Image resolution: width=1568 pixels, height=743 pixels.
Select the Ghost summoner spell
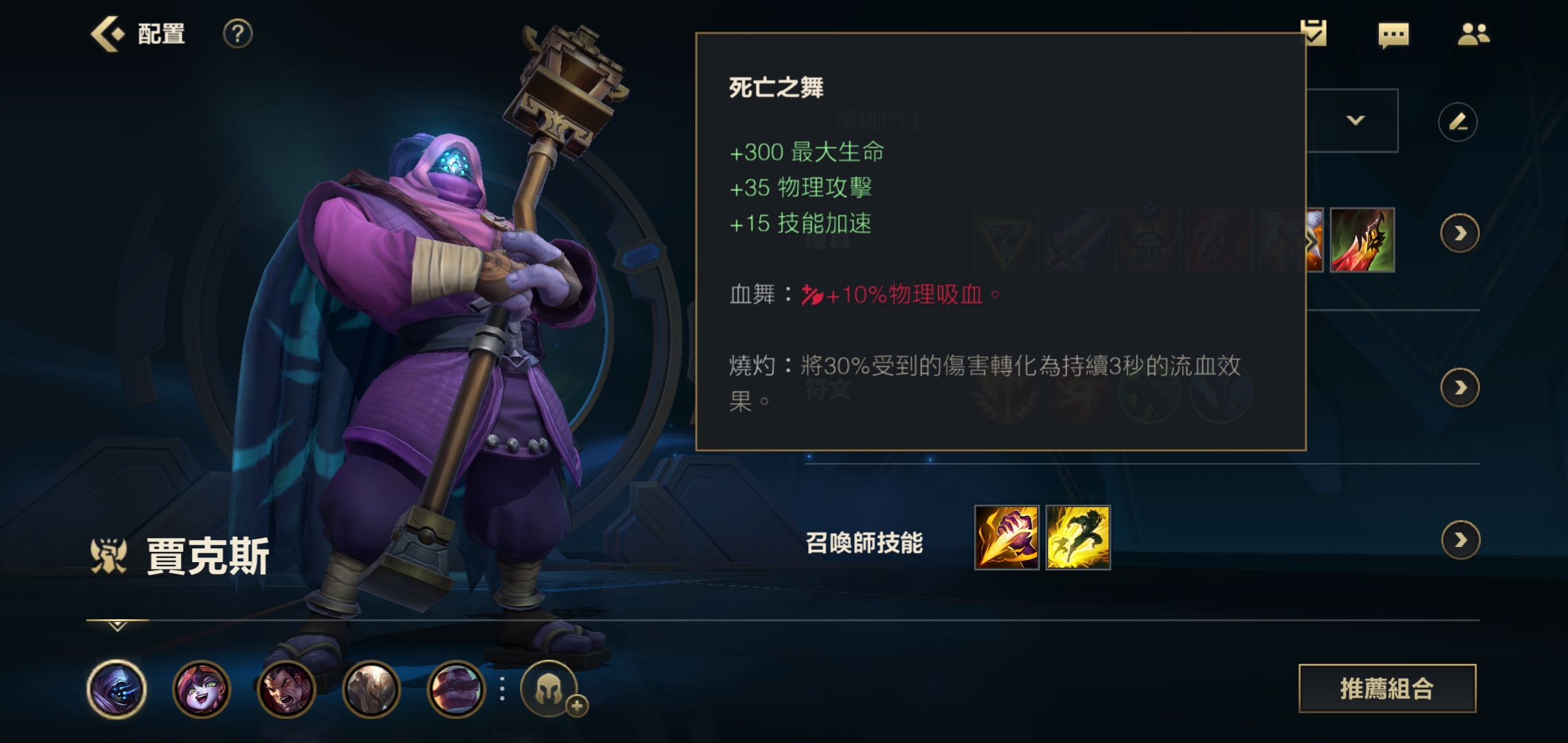point(1078,538)
